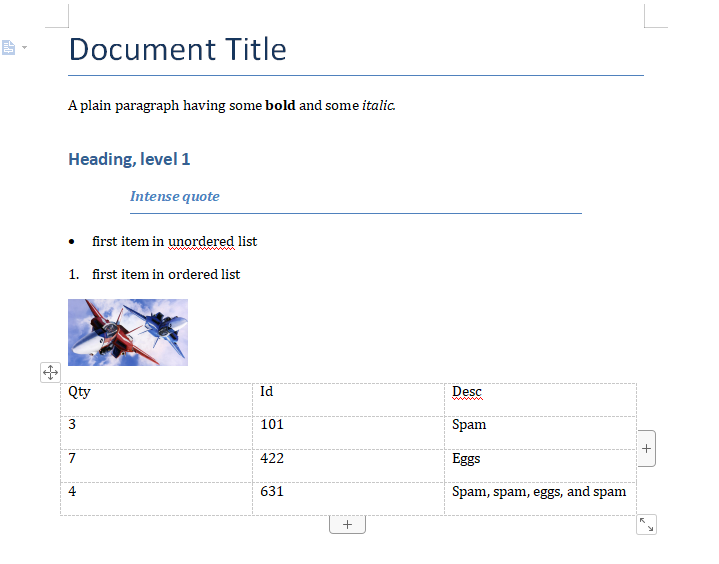Click the table cell containing 422
The height and width of the screenshot is (564, 719).
tap(348, 466)
